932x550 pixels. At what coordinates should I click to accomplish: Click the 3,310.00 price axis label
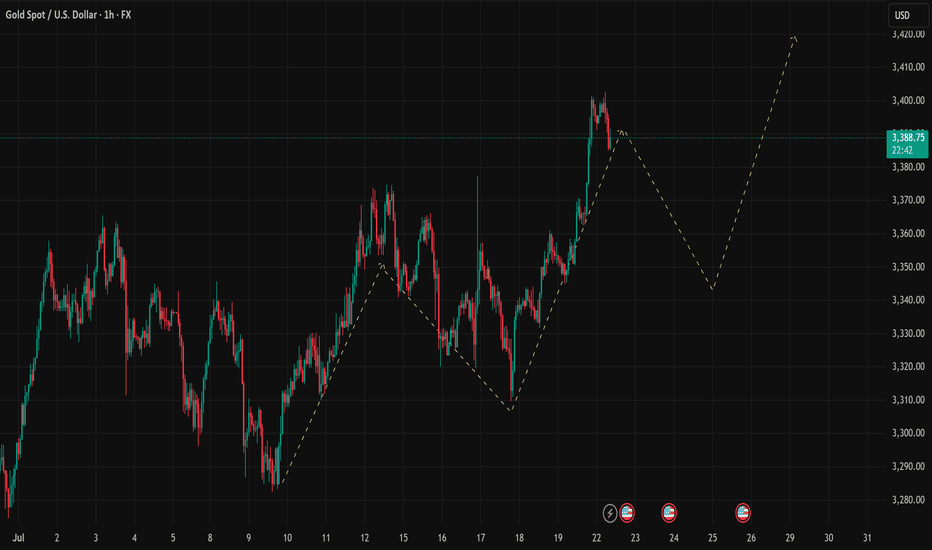point(908,400)
